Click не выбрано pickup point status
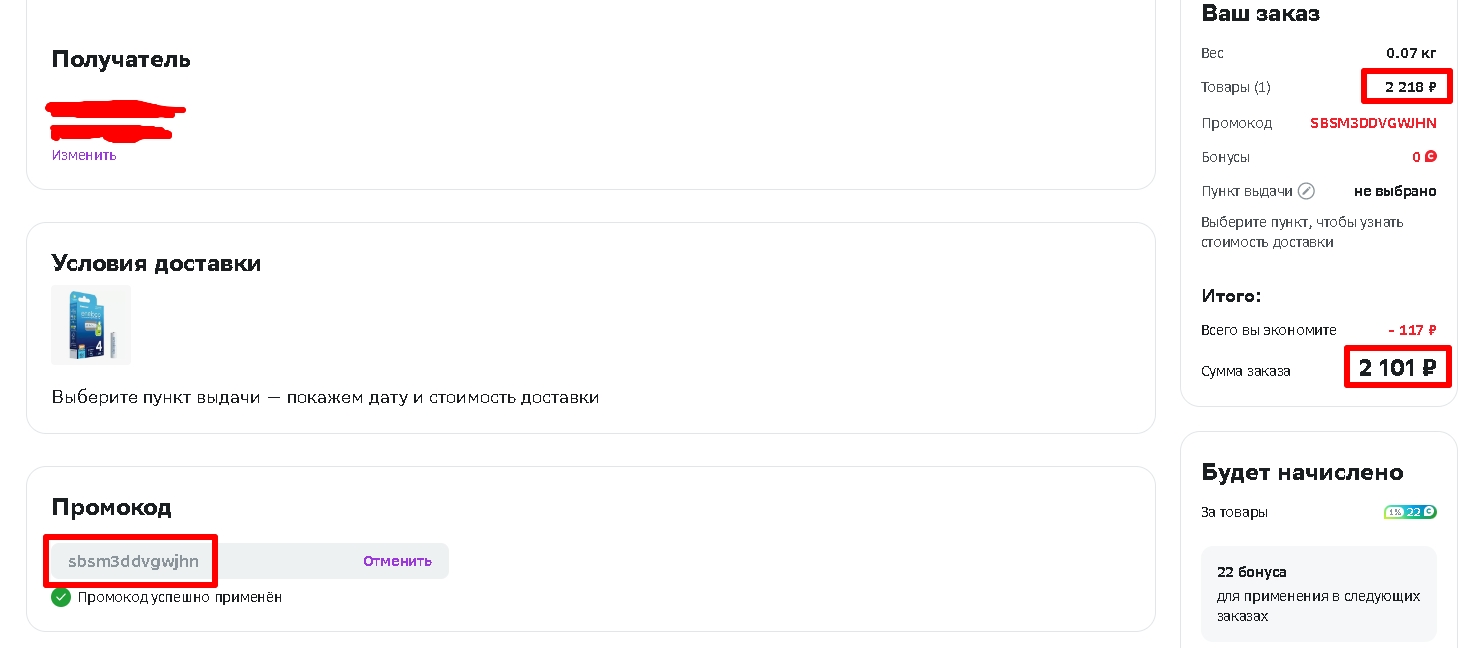Viewport: 1460px width, 648px height. (x=1395, y=191)
